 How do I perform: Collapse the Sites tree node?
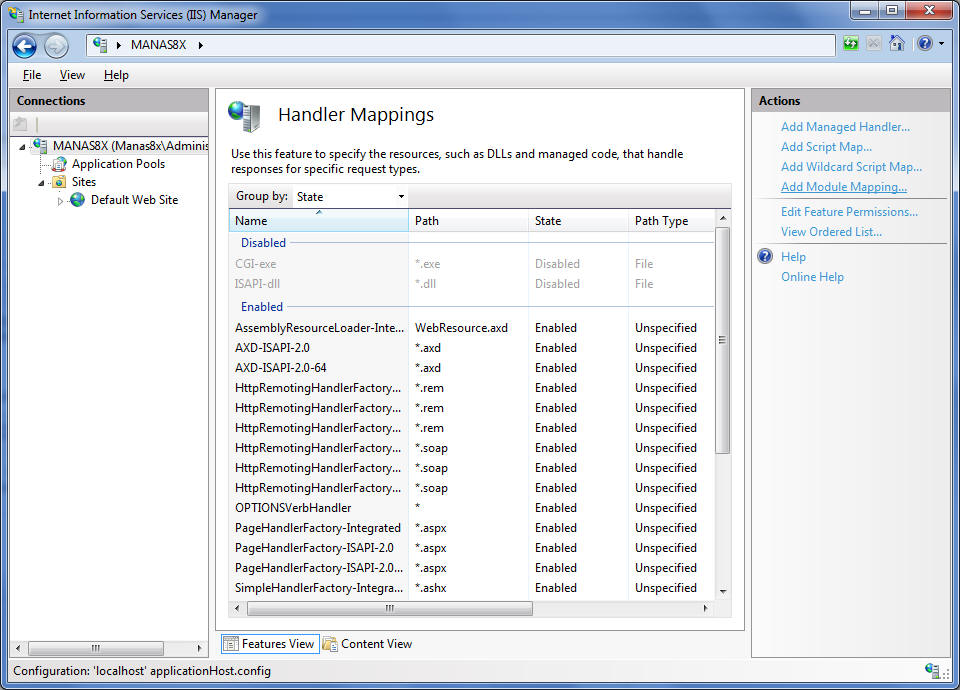[42, 183]
